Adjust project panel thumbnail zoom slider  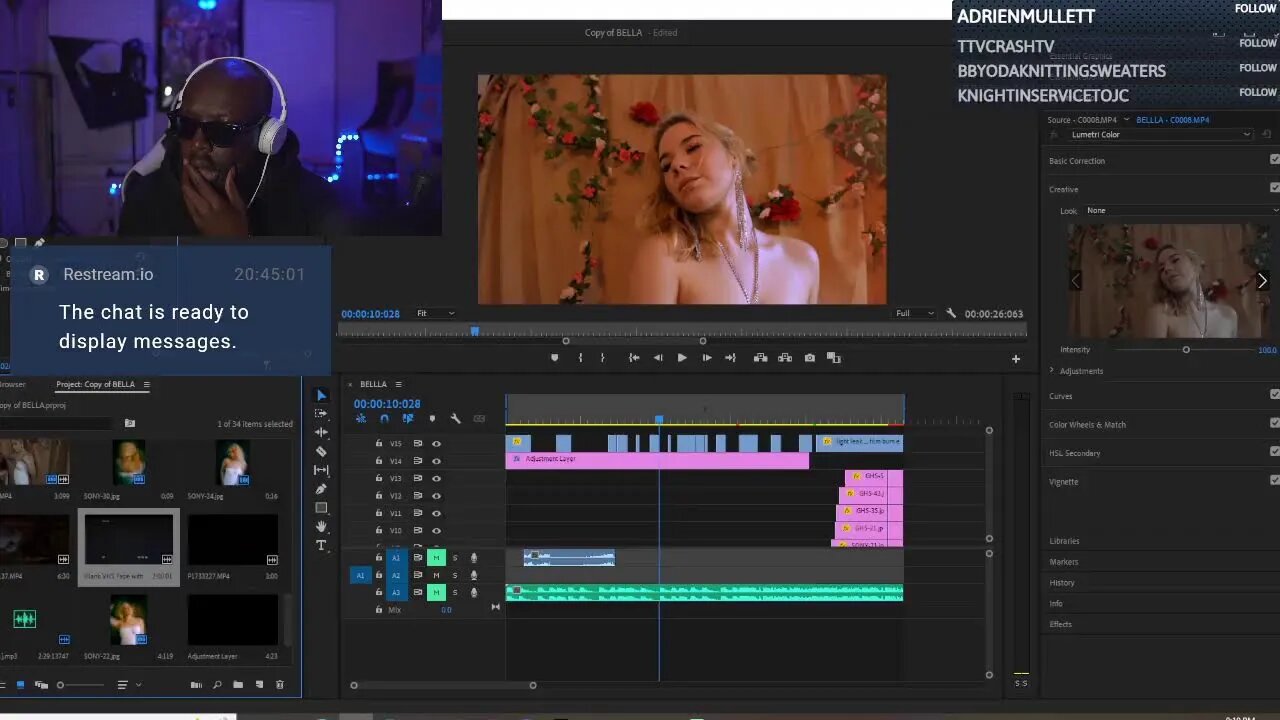pos(82,685)
